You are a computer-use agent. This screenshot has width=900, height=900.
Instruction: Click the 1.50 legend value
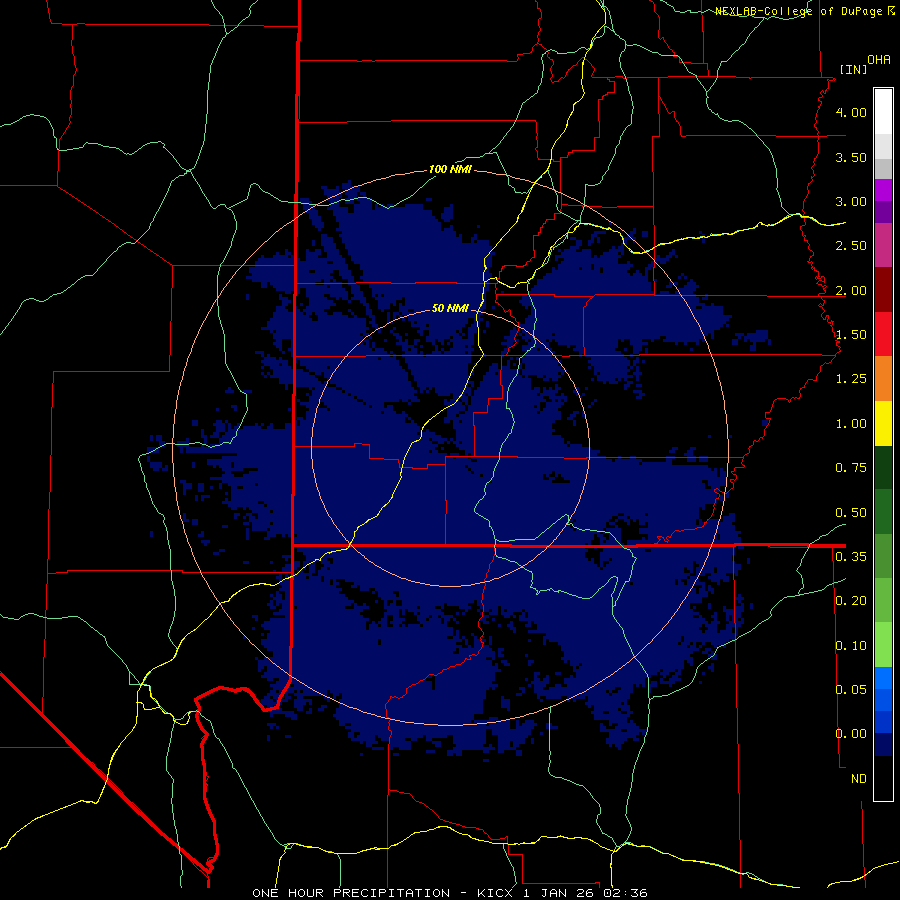pyautogui.click(x=851, y=335)
